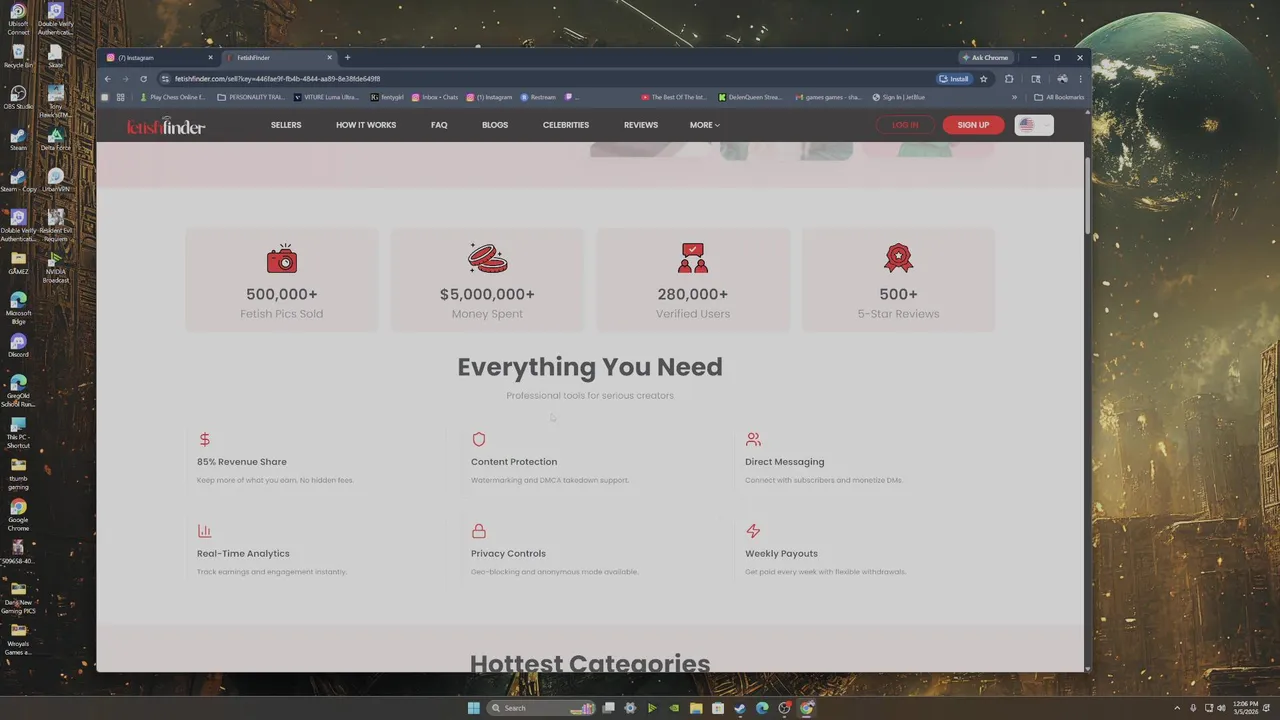Viewport: 1280px width, 720px height.
Task: Click the Content Protection shield icon
Action: 478,439
